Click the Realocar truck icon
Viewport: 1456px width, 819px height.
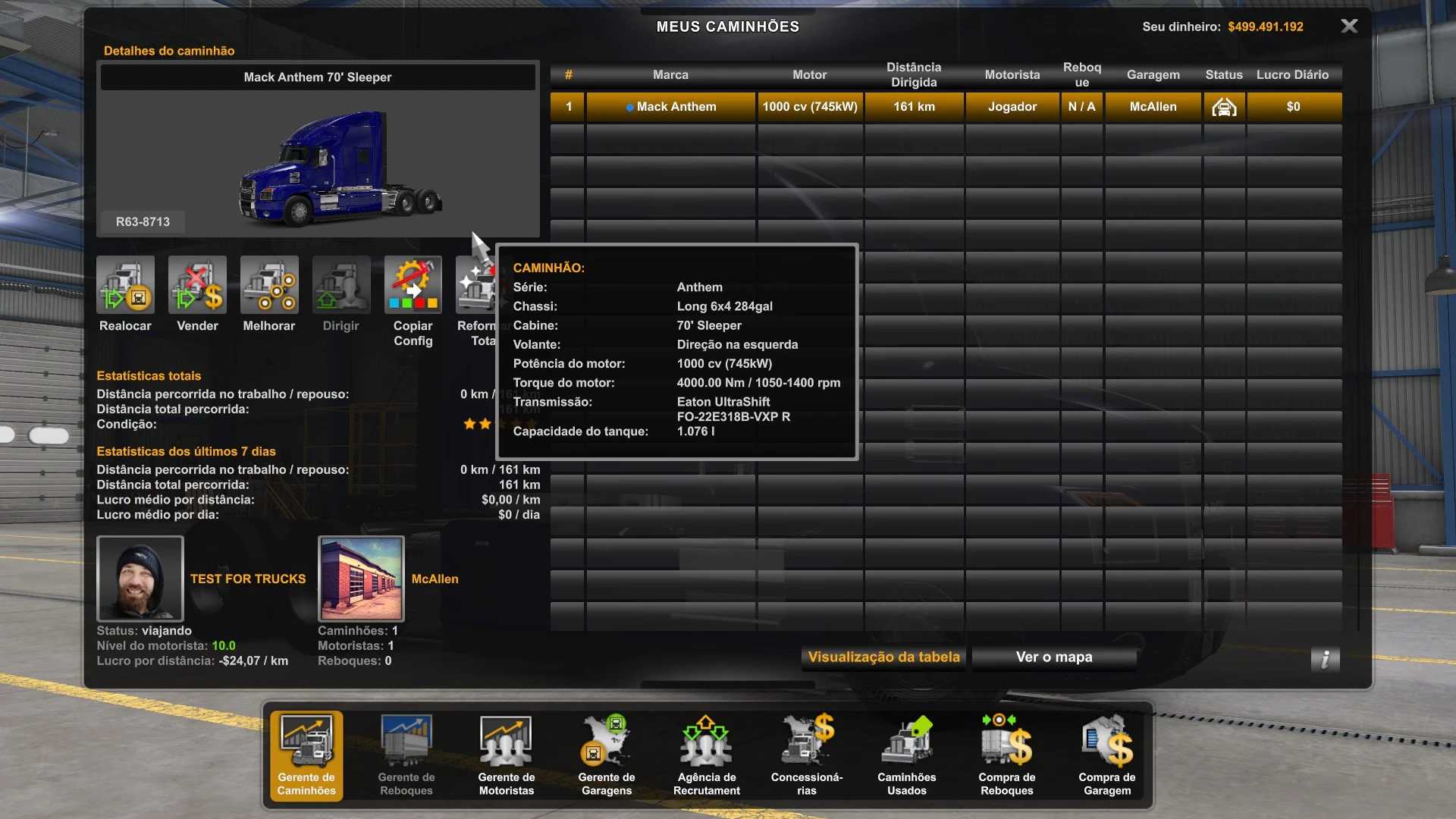125,284
